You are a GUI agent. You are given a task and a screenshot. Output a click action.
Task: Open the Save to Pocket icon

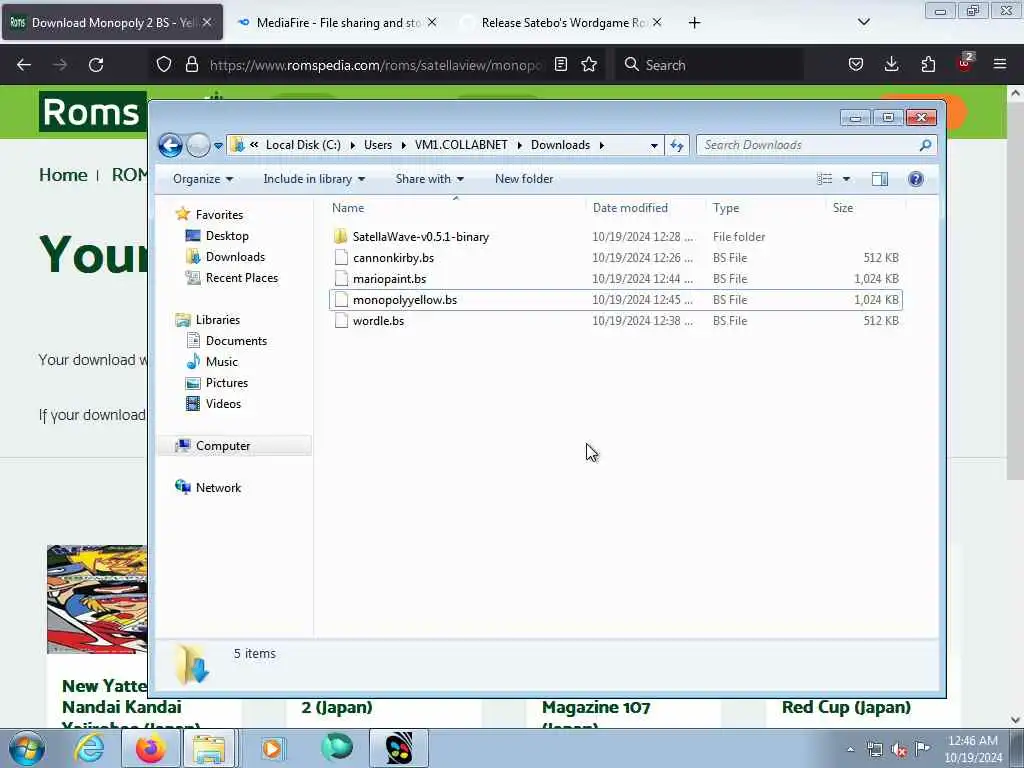coord(856,64)
